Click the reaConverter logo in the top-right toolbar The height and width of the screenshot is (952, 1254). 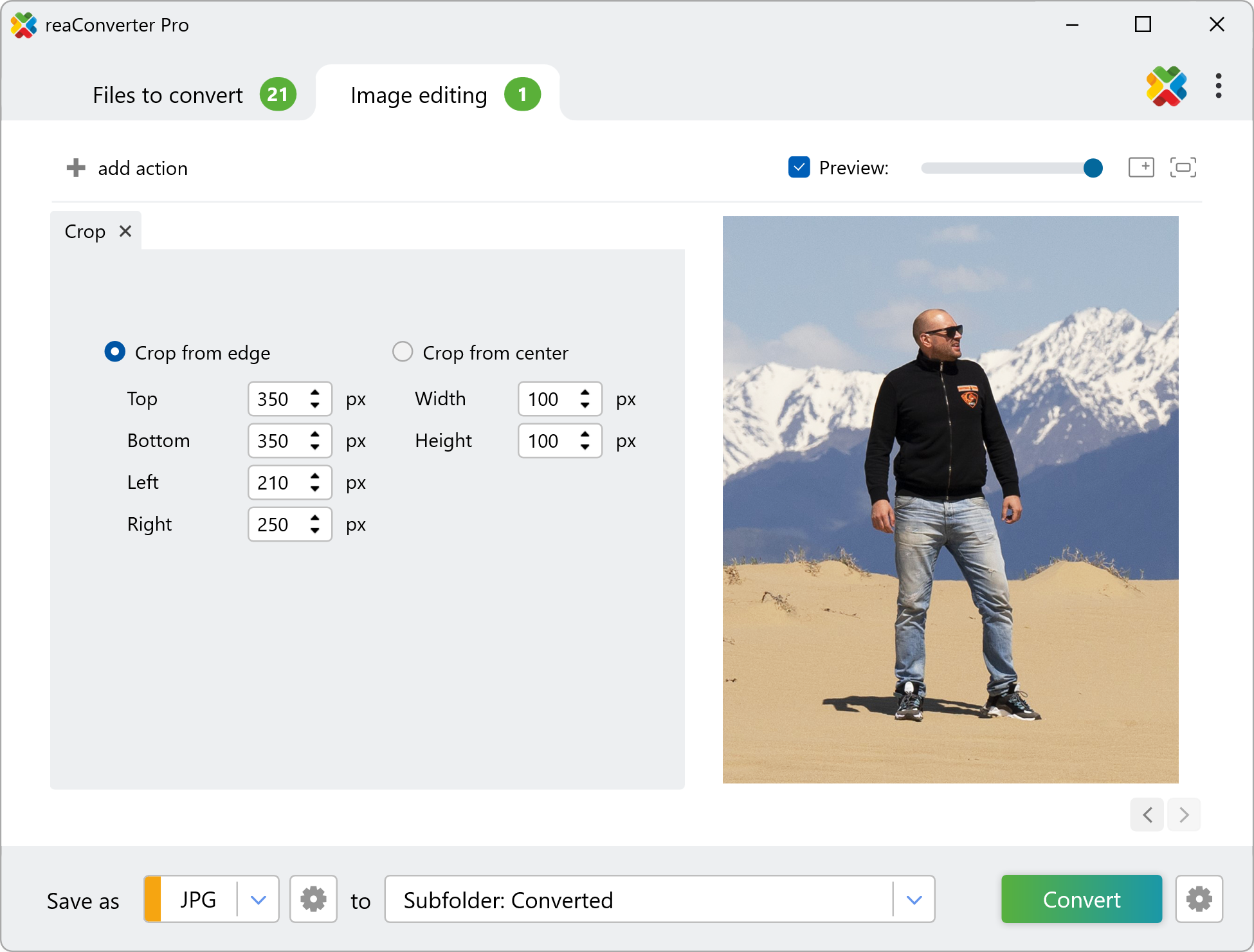(1166, 86)
